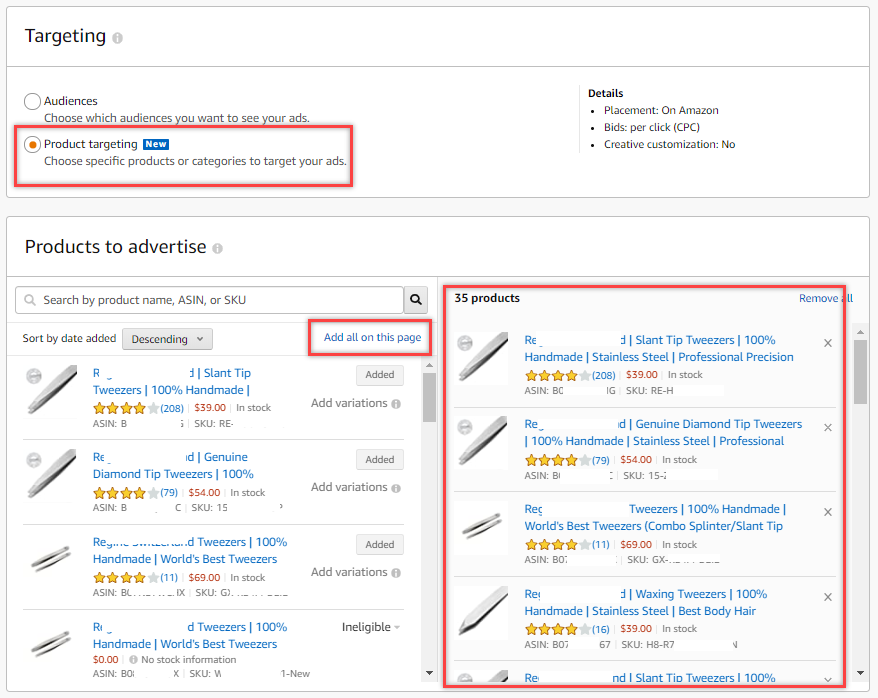Click the star rating of left-list 11-review product
The width and height of the screenshot is (878, 698).
tap(126, 577)
